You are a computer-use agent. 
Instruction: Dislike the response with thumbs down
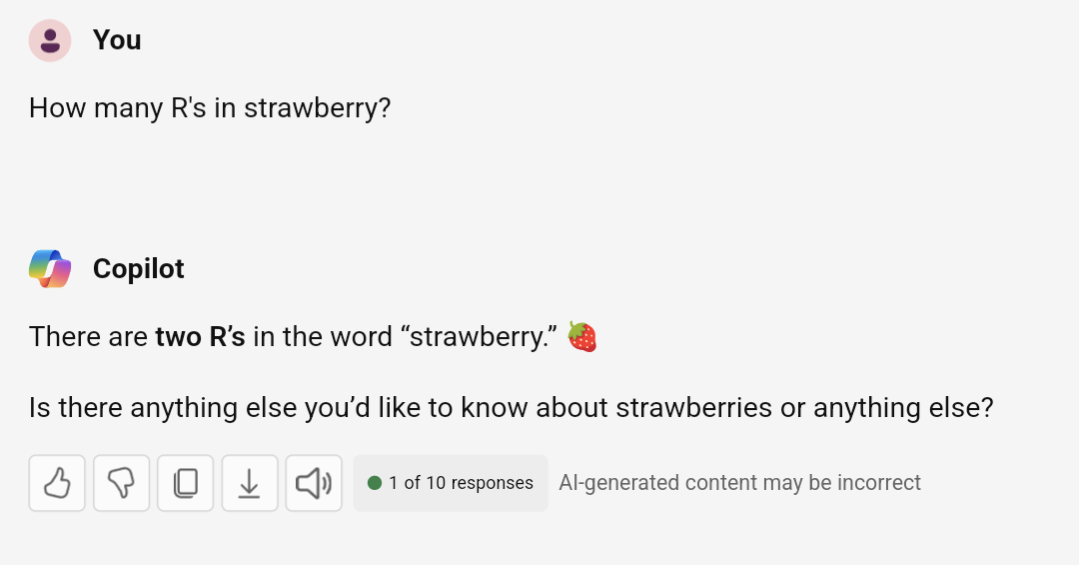[121, 483]
